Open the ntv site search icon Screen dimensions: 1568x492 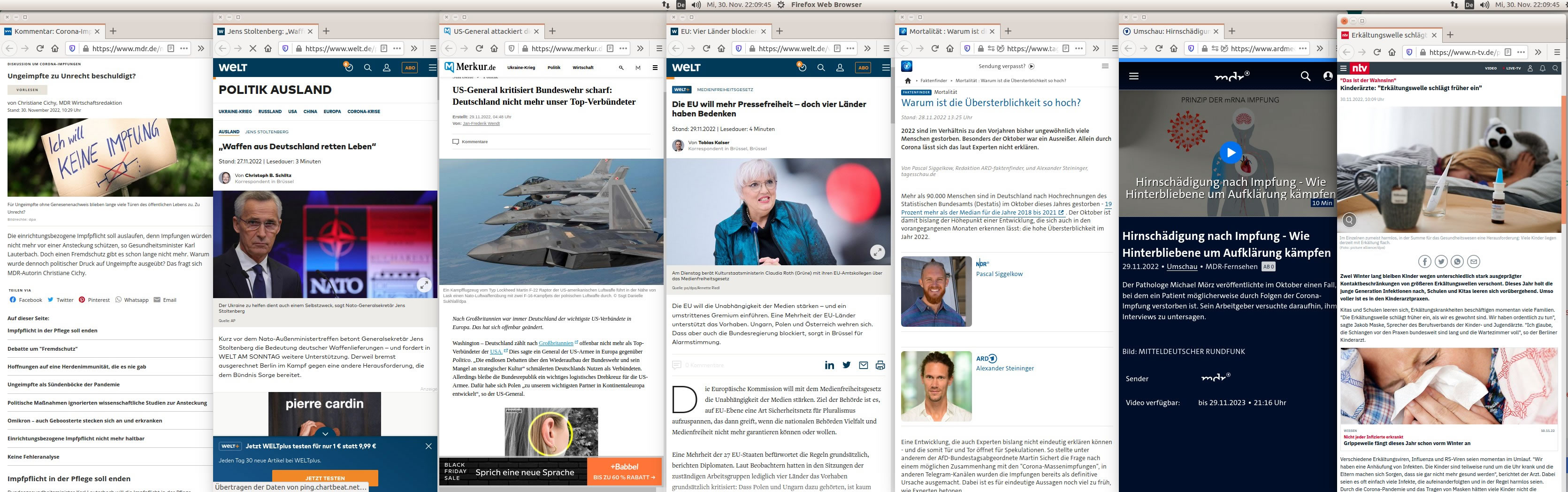click(x=1555, y=68)
